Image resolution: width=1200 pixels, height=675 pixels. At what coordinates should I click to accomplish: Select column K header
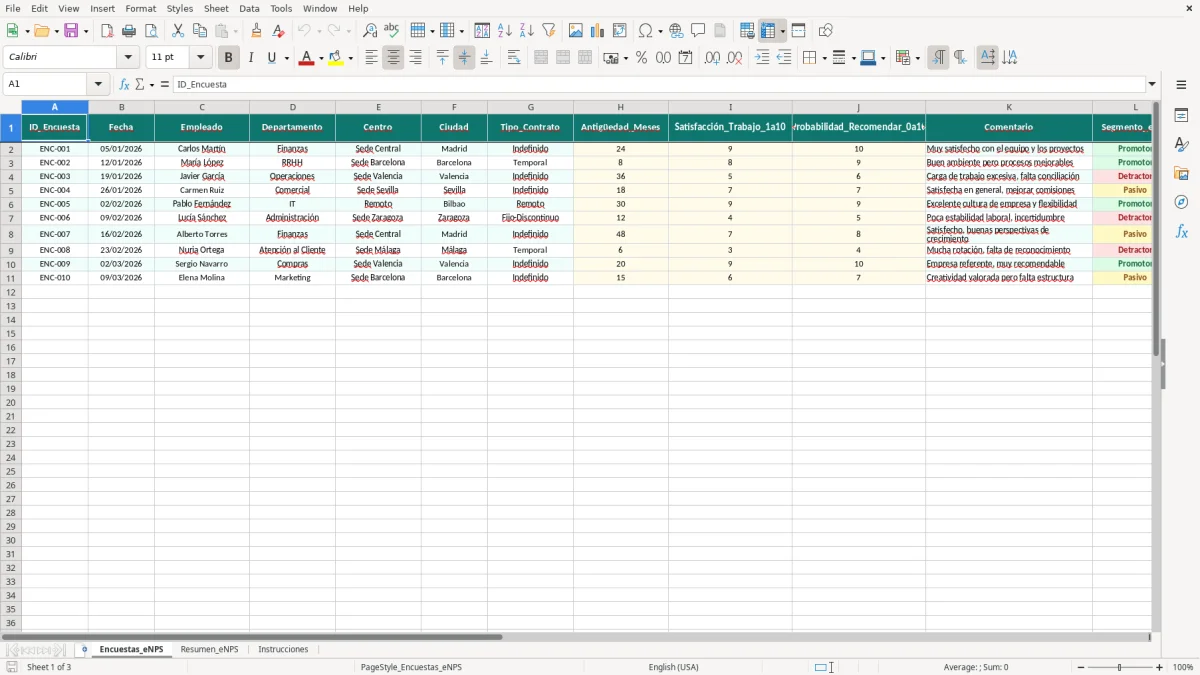click(x=1009, y=107)
